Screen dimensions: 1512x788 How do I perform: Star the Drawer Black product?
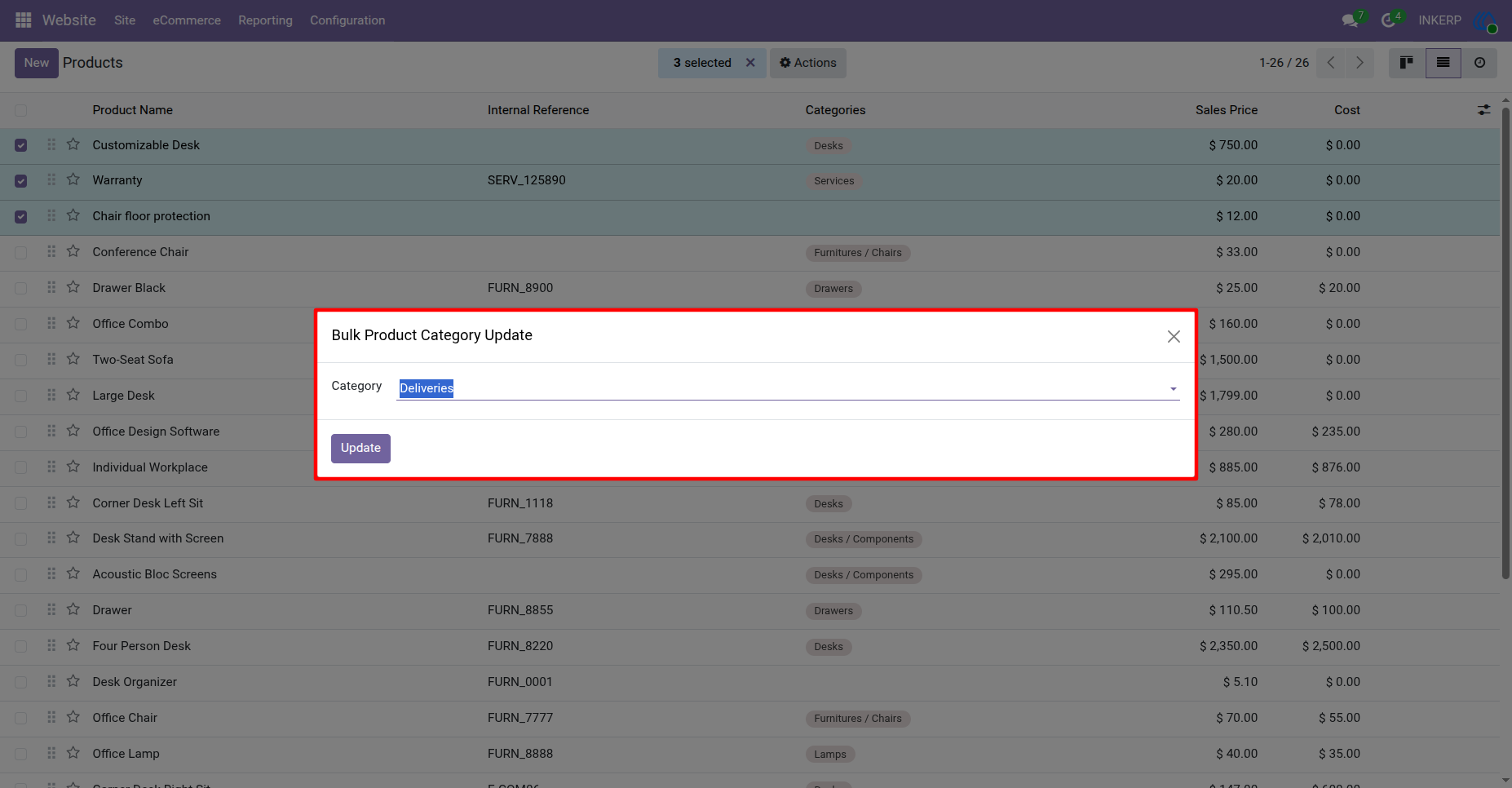point(73,287)
